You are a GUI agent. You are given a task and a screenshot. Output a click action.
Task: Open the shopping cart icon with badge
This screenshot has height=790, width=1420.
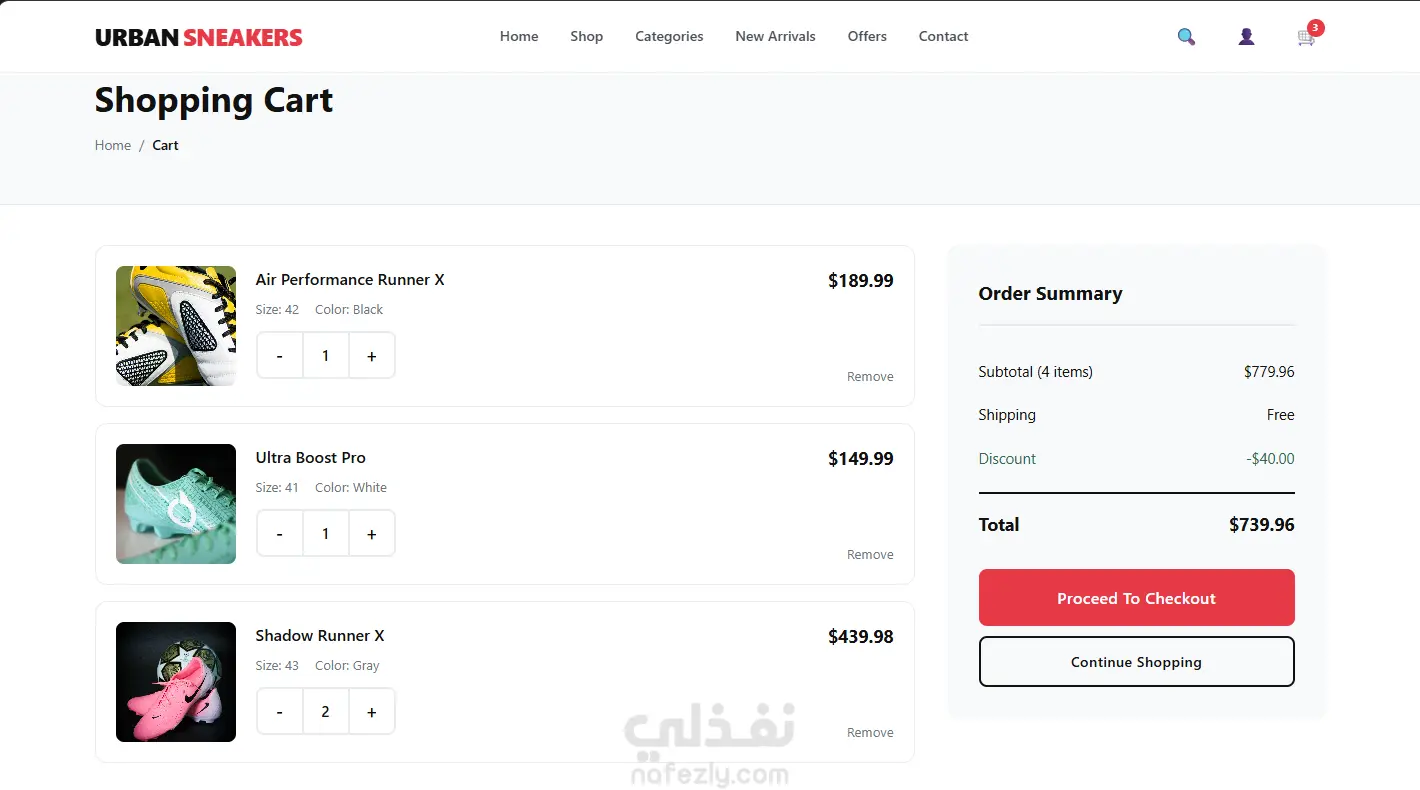coord(1308,35)
